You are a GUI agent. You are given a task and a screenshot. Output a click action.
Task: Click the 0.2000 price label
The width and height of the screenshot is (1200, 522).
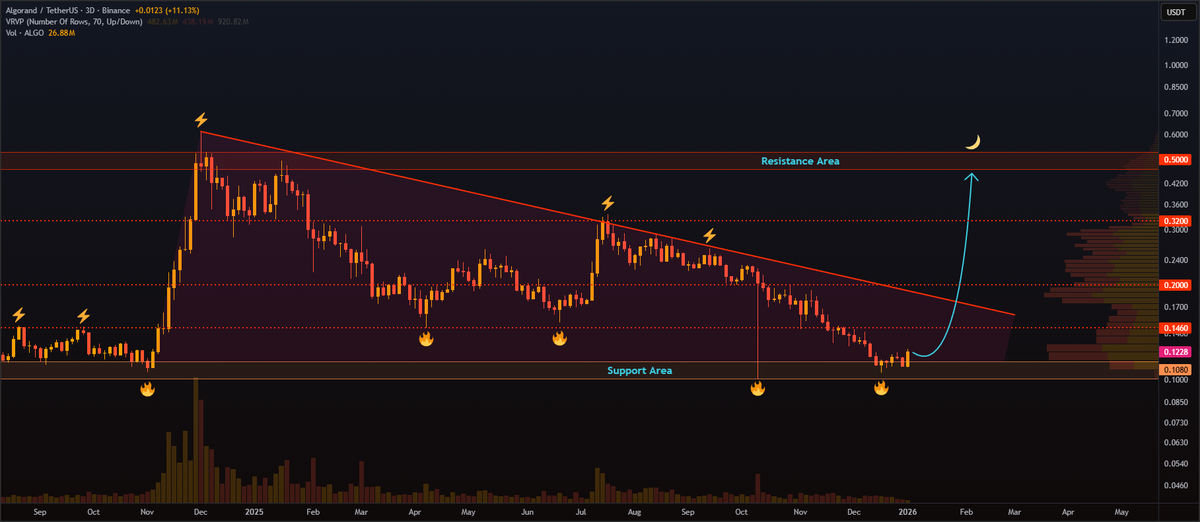click(x=1174, y=285)
